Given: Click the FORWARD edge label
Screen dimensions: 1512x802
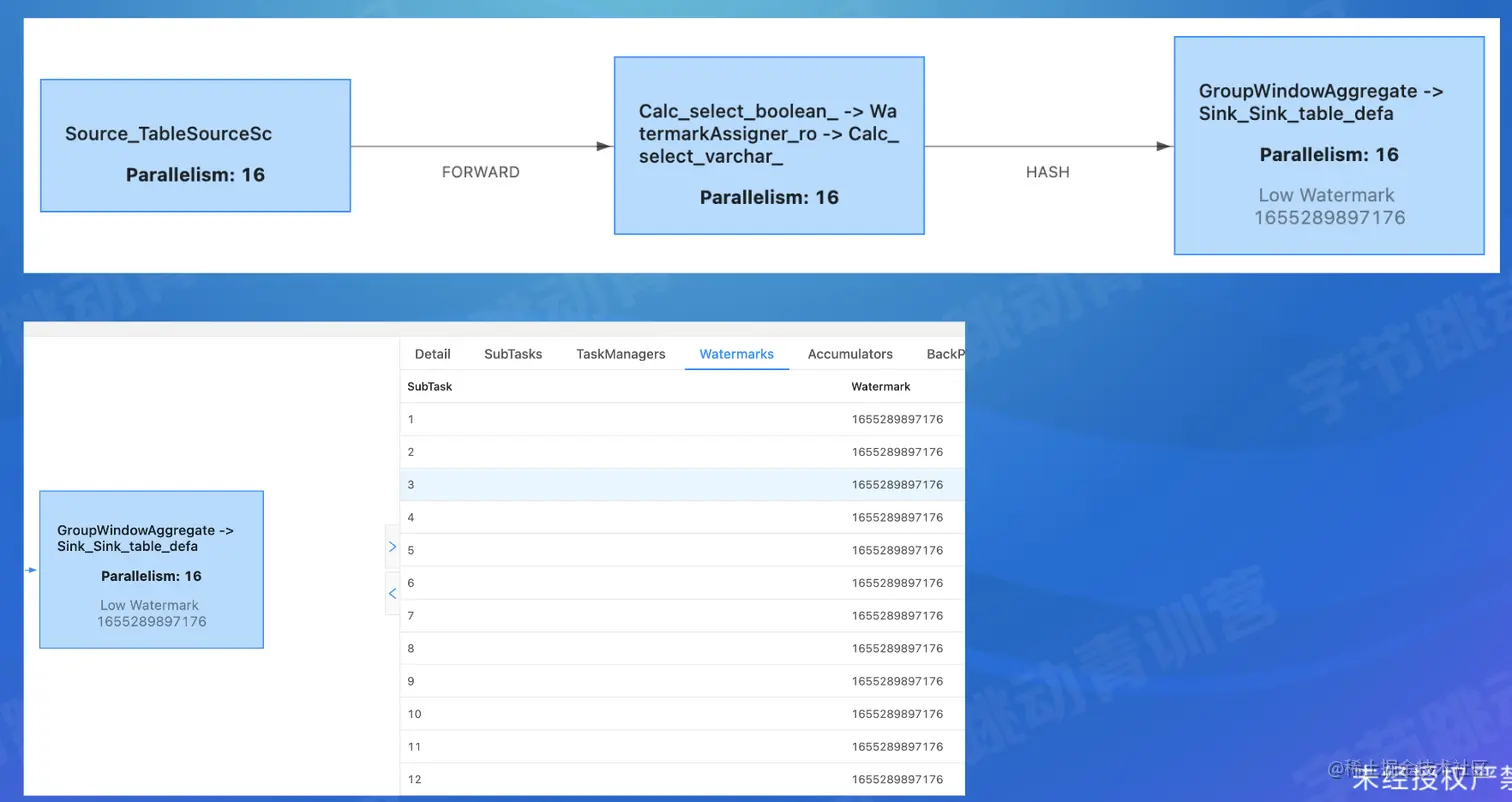Looking at the screenshot, I should click(x=481, y=172).
